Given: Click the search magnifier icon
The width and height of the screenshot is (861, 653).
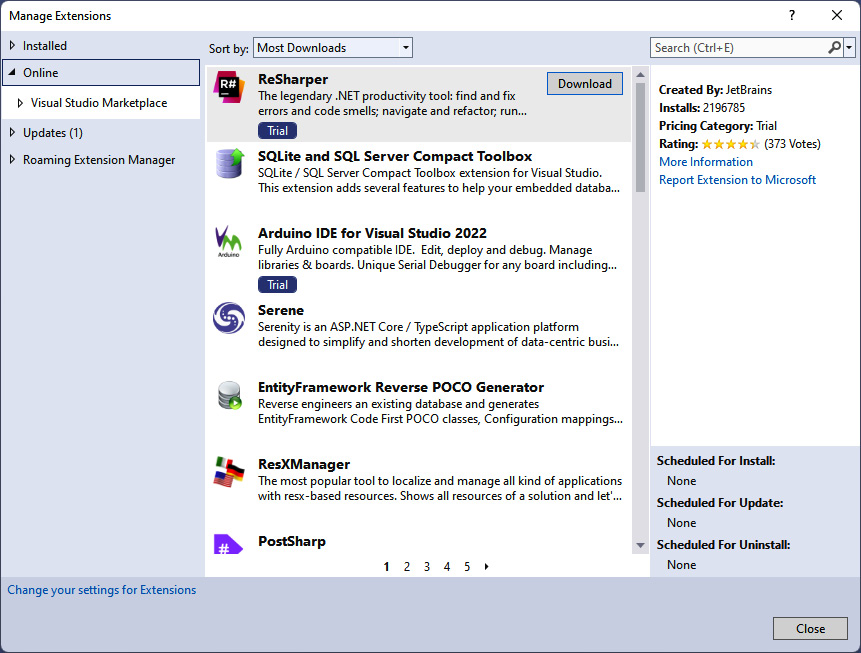Looking at the screenshot, I should click(834, 48).
